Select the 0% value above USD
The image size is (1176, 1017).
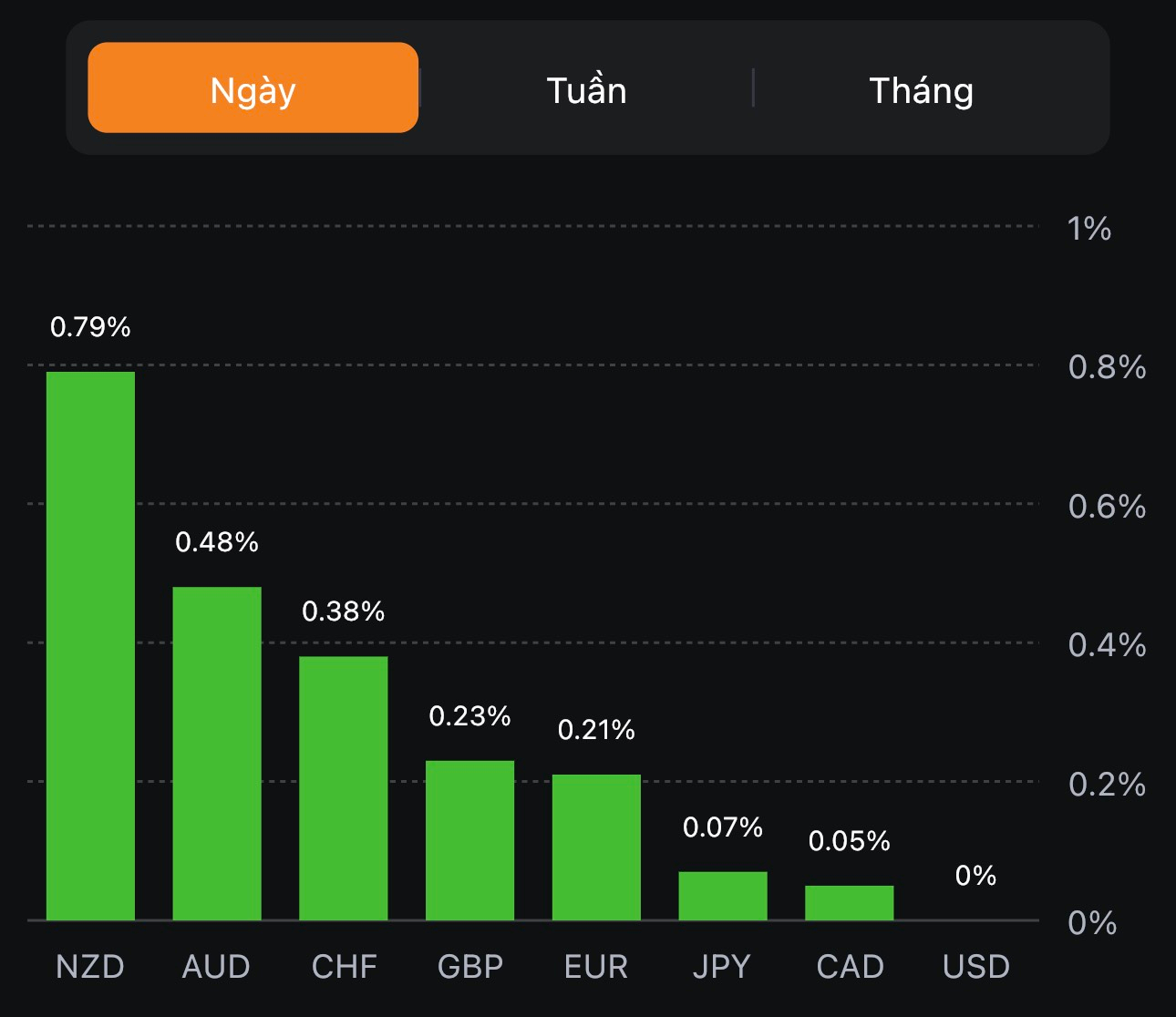pos(975,876)
